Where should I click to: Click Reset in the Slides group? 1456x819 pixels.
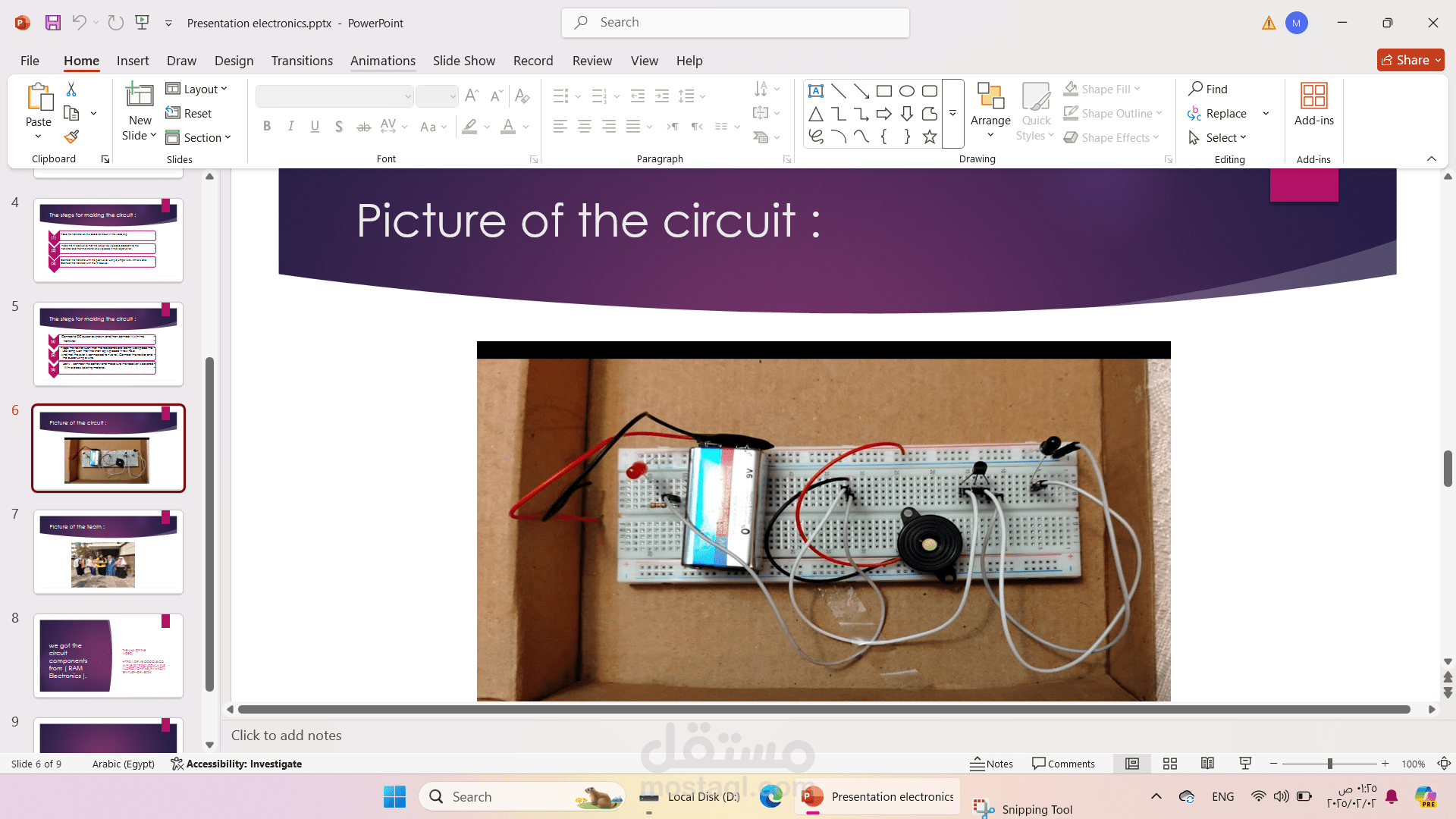click(x=189, y=113)
